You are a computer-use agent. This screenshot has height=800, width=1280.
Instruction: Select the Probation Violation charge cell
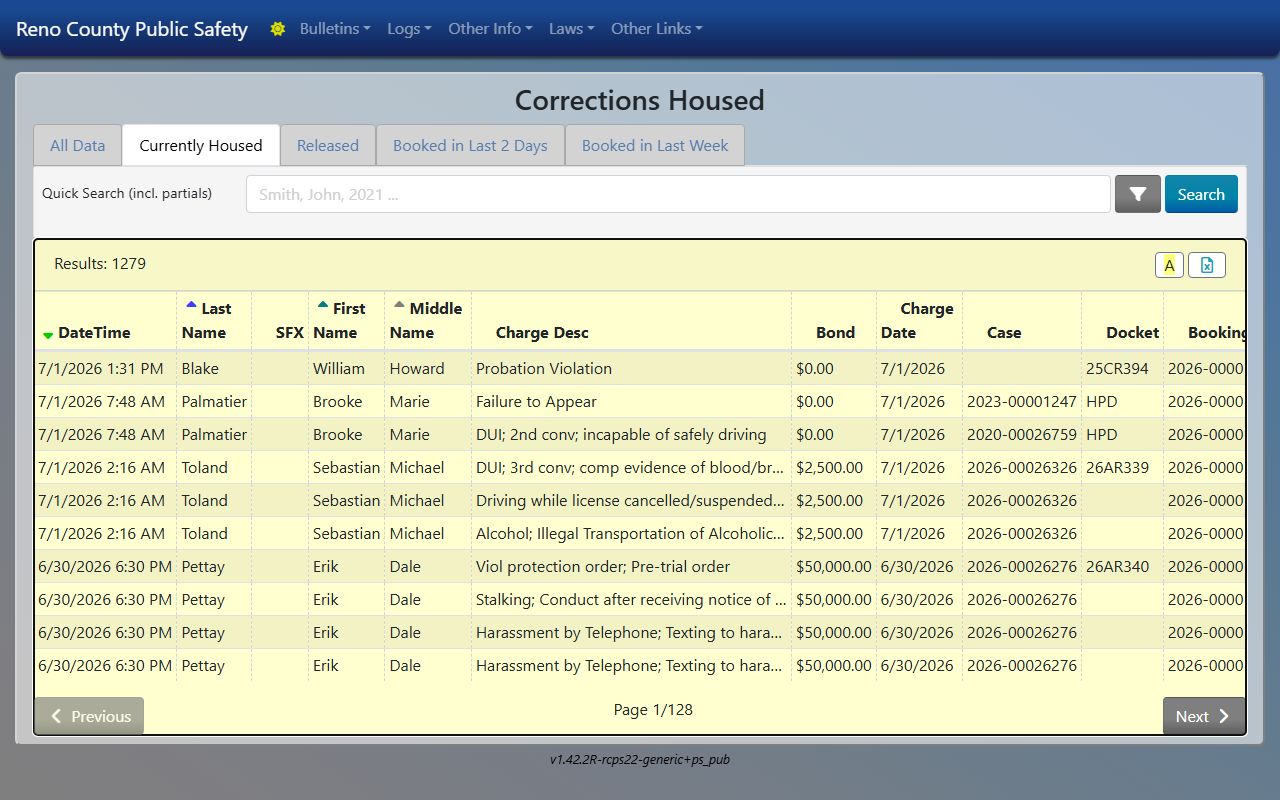coord(631,368)
